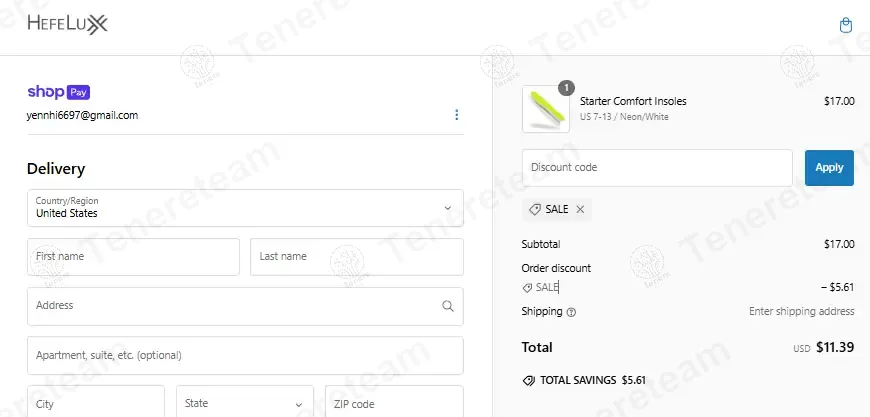Screen dimensions: 870x417
Task: Click the HefeLux logo
Action: click(67, 24)
